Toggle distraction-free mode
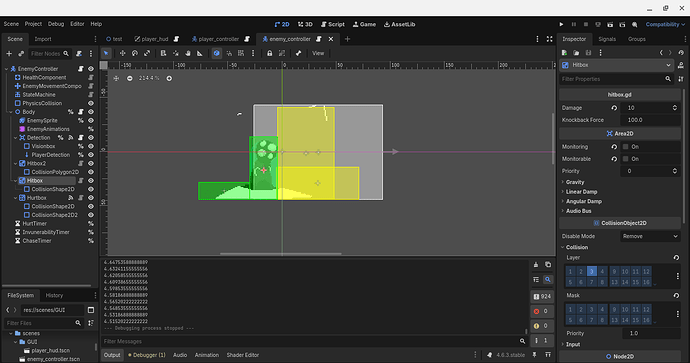 coord(550,39)
